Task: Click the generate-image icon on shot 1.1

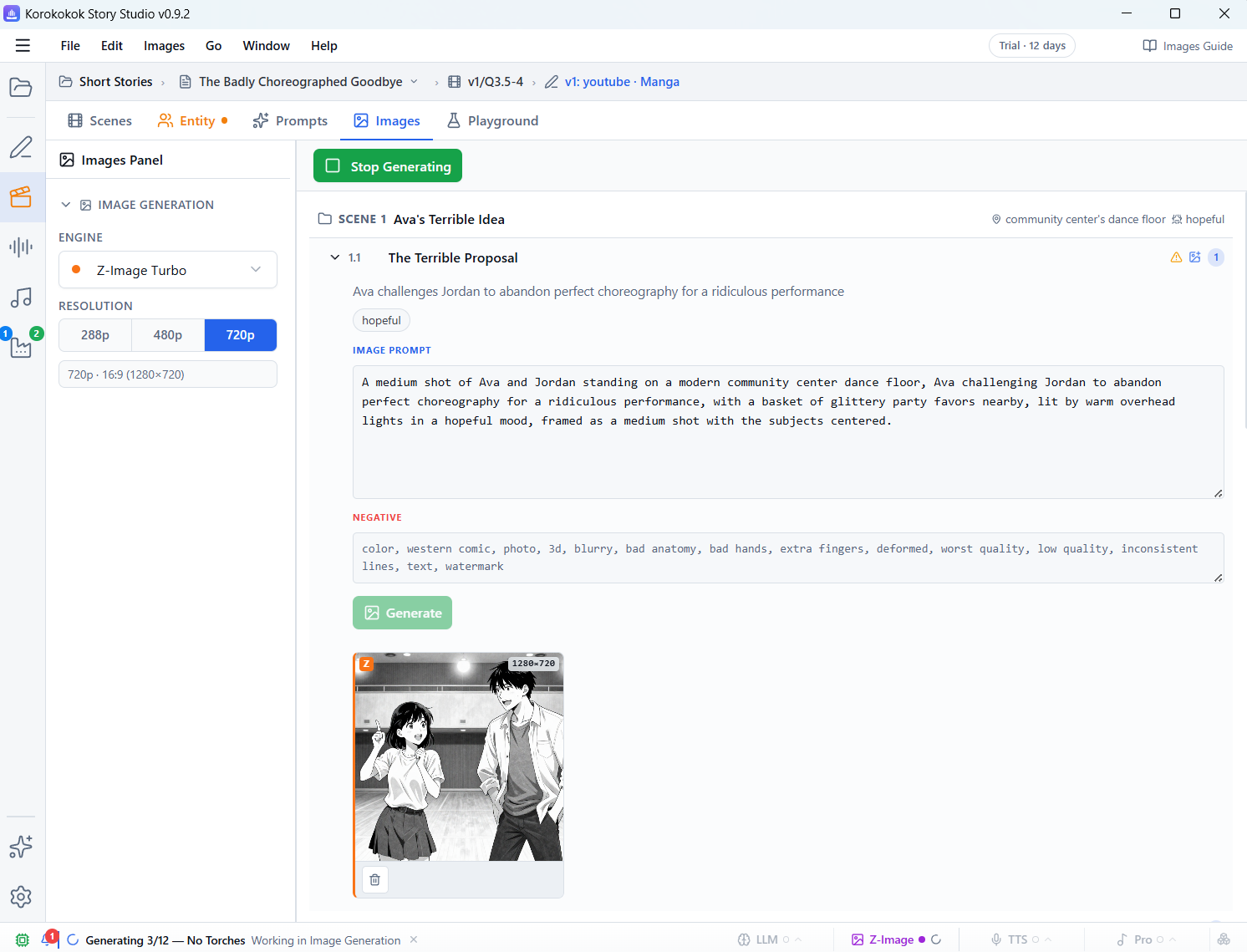Action: (x=1195, y=257)
